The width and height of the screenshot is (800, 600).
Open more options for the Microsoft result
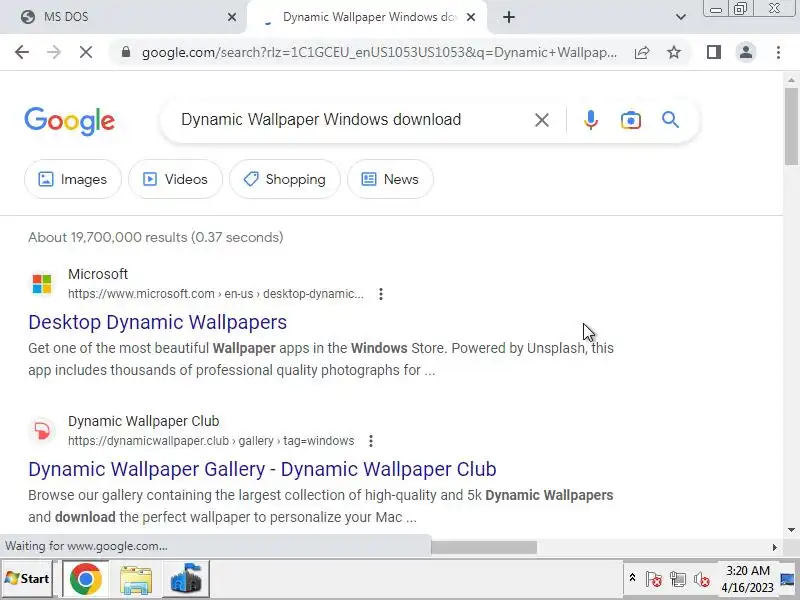381,294
